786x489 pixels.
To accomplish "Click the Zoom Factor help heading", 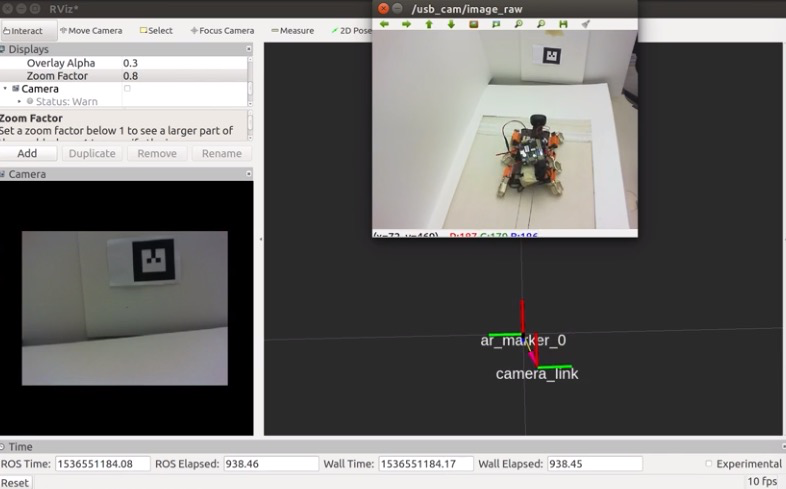I will tap(31, 118).
